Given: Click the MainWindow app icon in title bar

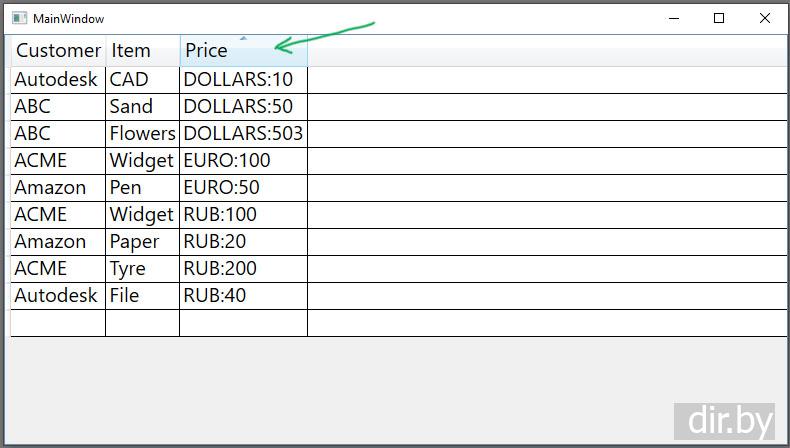Looking at the screenshot, I should click(x=19, y=19).
